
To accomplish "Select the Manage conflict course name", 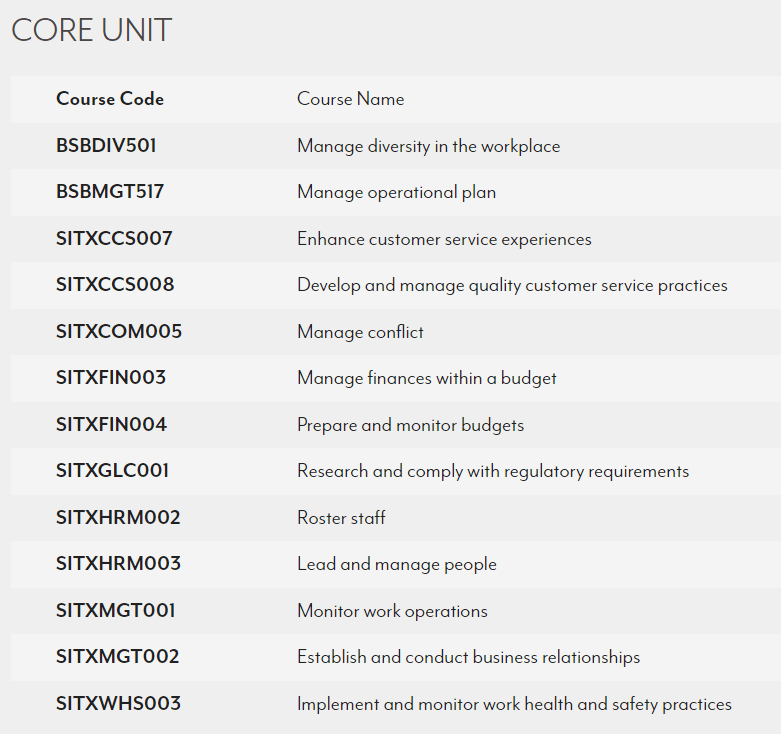I will 360,332.
